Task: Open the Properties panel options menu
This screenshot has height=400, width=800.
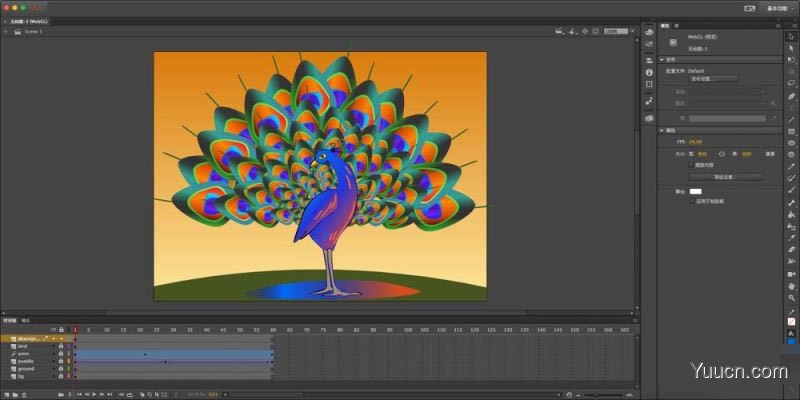Action: (778, 25)
